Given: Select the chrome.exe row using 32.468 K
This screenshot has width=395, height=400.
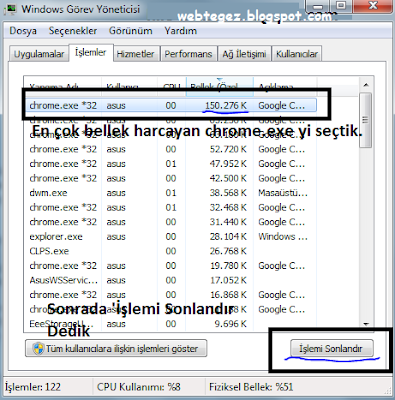Looking at the screenshot, I should click(x=171, y=208).
